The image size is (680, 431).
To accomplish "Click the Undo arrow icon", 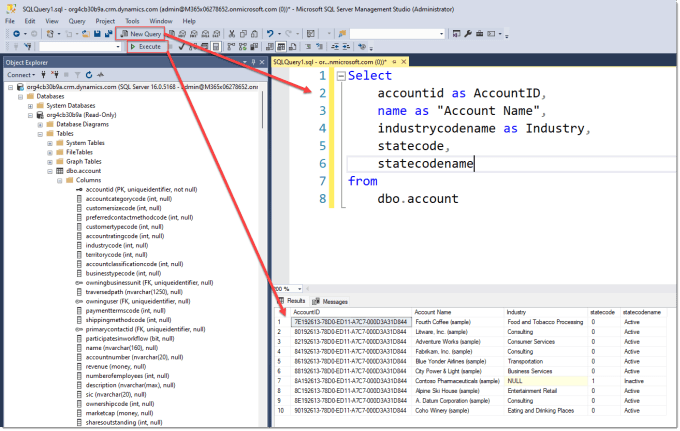I will coord(270,33).
